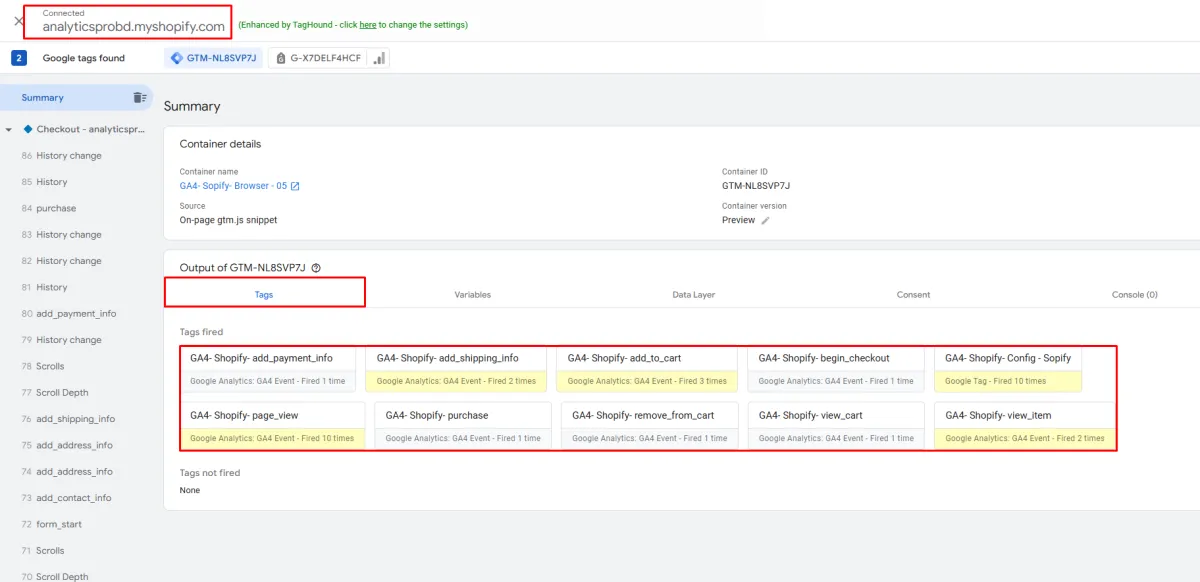Screen dimensions: 1200x582
Task: Click the blue diamond icon of Checkout page
Action: point(28,129)
